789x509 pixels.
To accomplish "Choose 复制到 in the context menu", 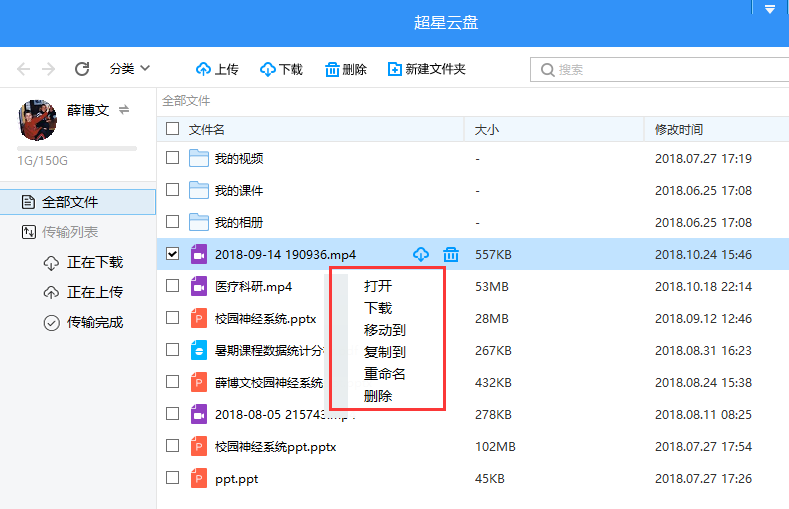I will click(385, 352).
